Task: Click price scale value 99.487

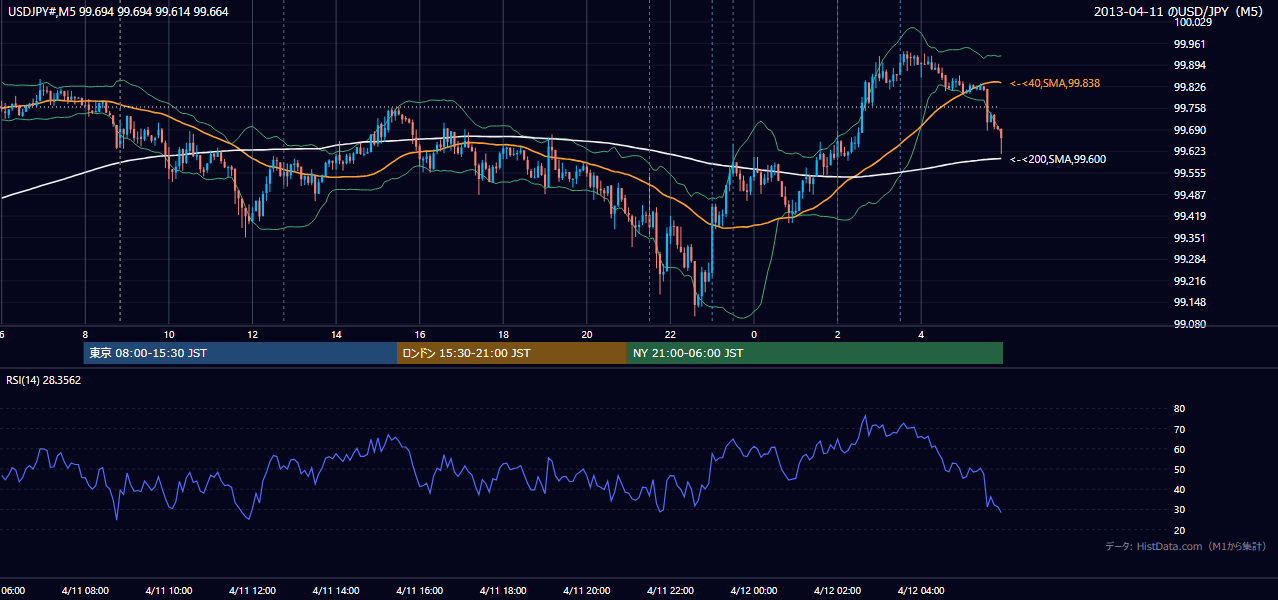Action: (1189, 195)
